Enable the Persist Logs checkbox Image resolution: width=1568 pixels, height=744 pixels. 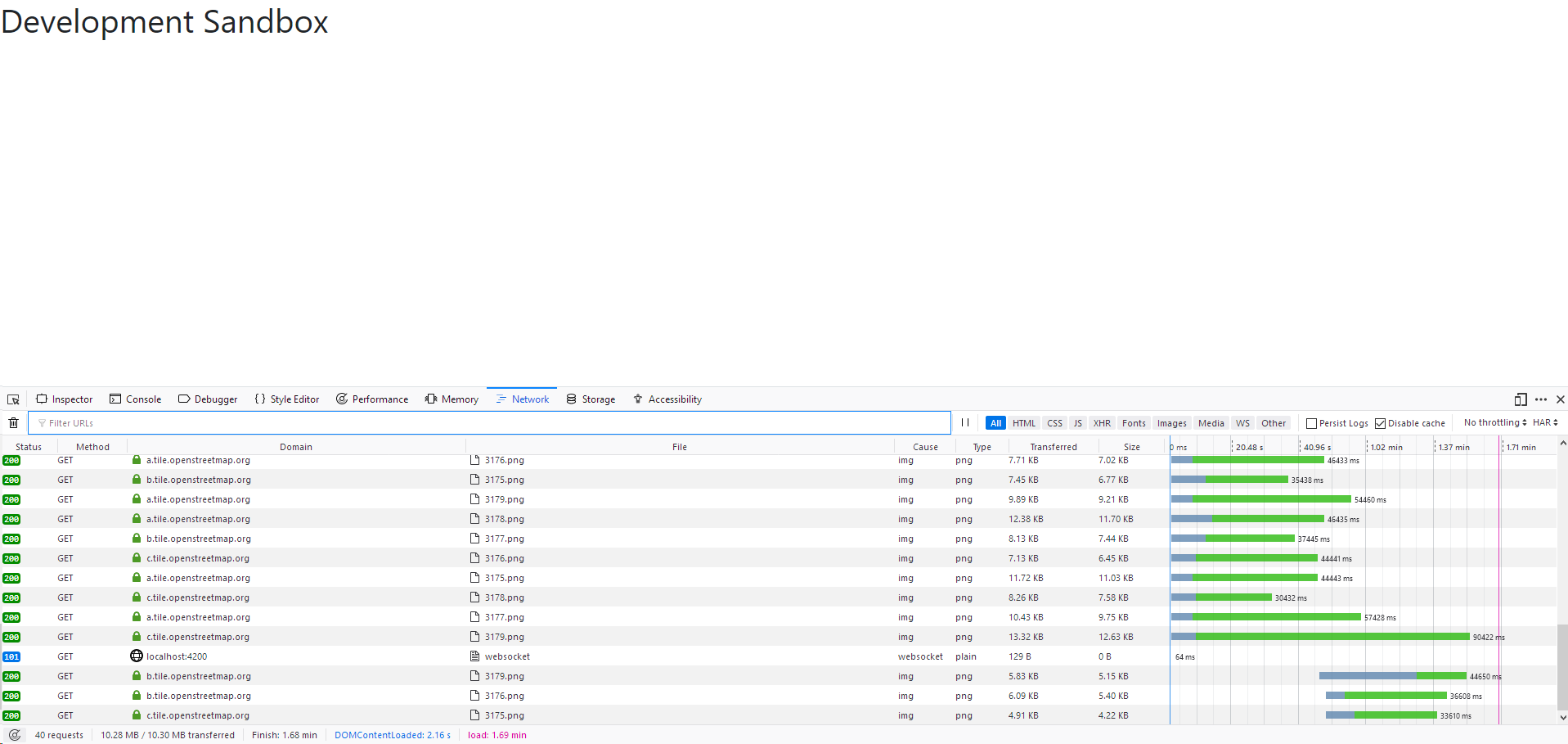click(1311, 423)
